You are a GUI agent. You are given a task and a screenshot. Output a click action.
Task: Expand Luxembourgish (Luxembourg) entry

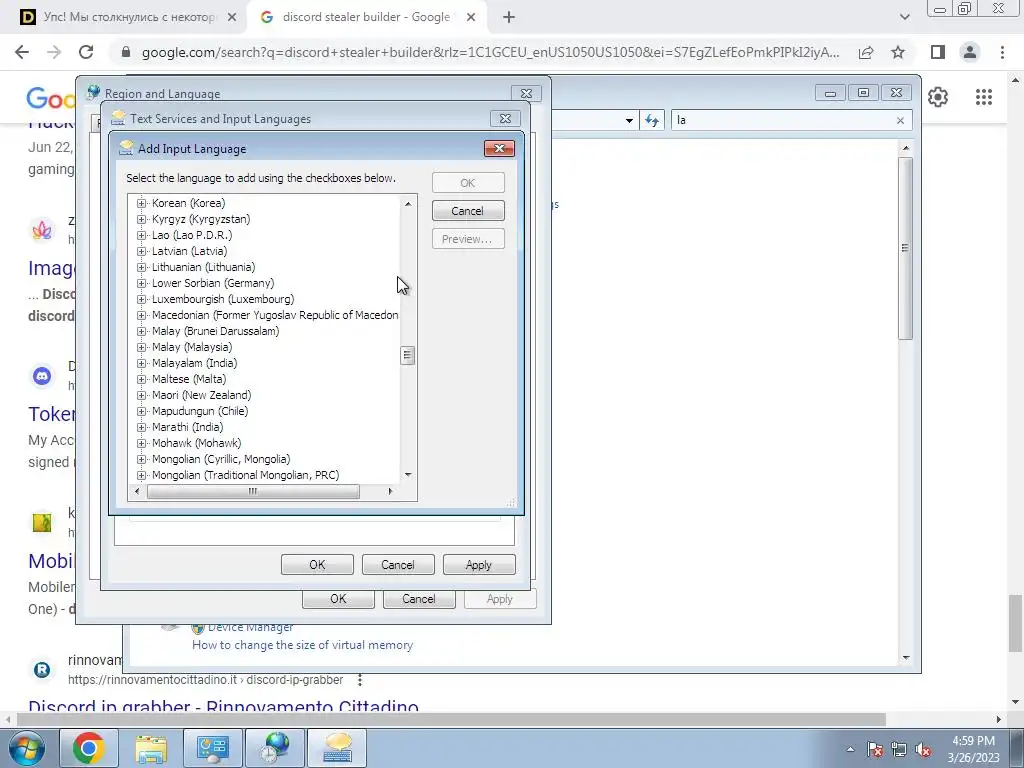click(141, 299)
